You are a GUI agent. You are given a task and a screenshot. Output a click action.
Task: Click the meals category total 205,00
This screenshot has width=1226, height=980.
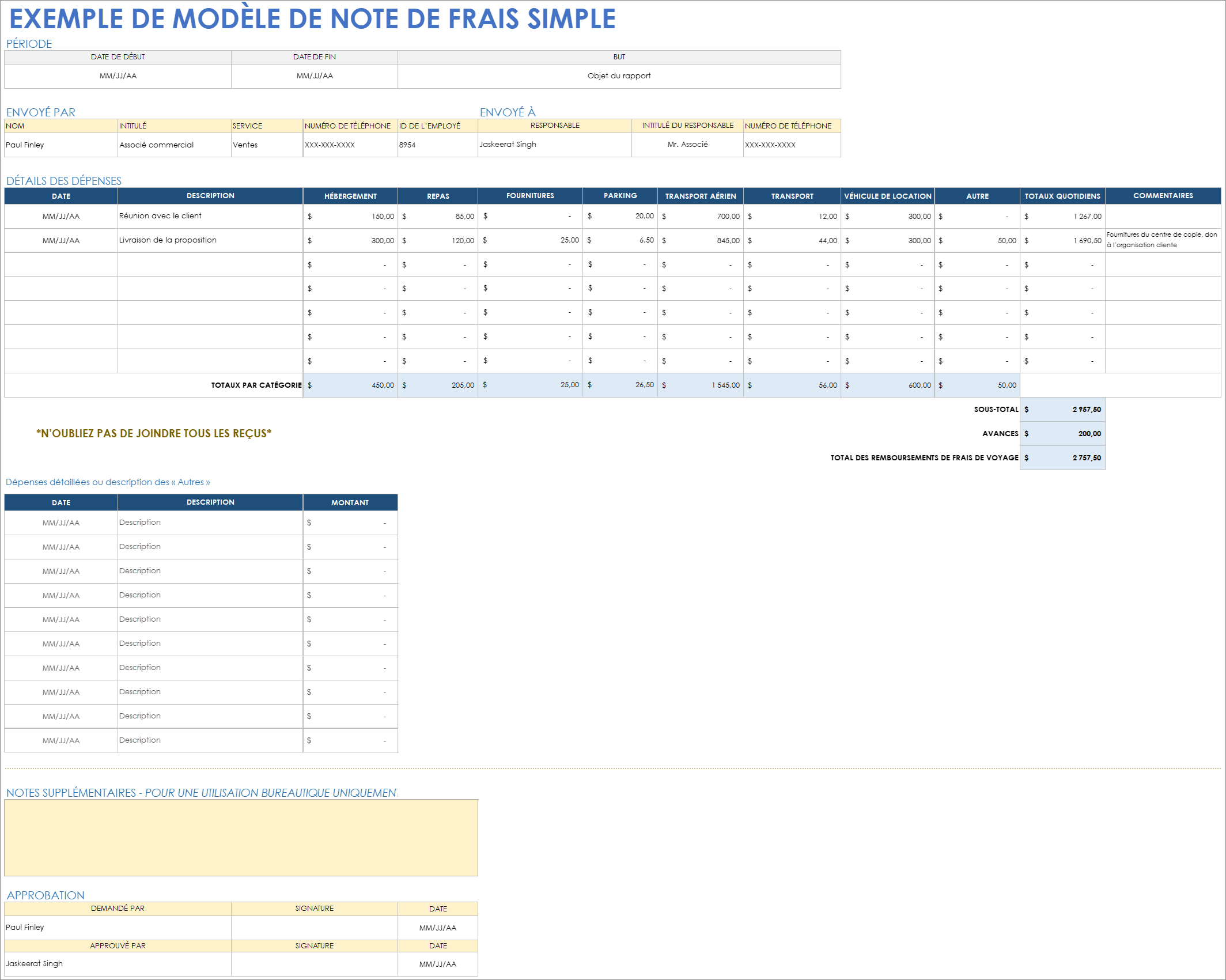(x=438, y=385)
